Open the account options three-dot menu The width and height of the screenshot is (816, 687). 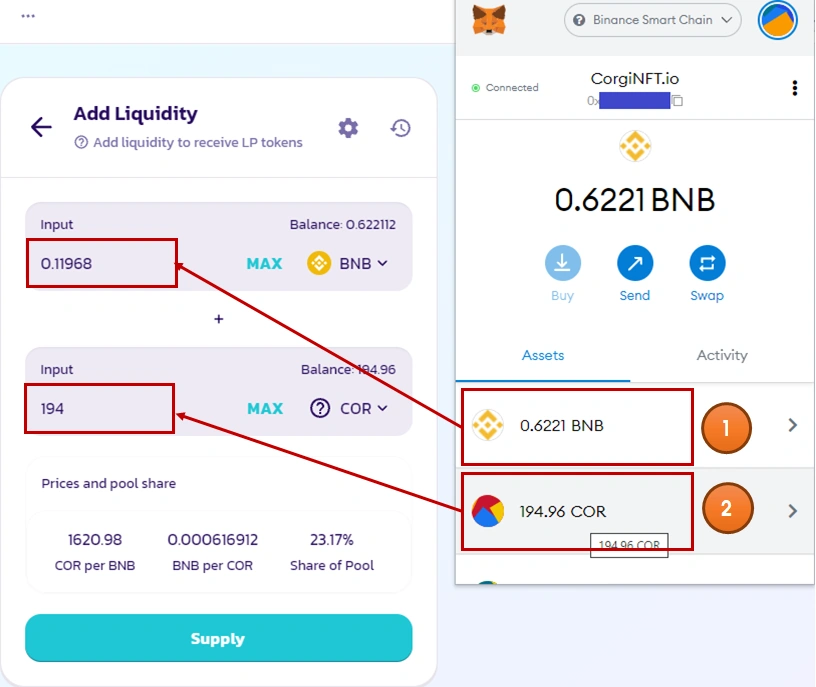point(795,88)
